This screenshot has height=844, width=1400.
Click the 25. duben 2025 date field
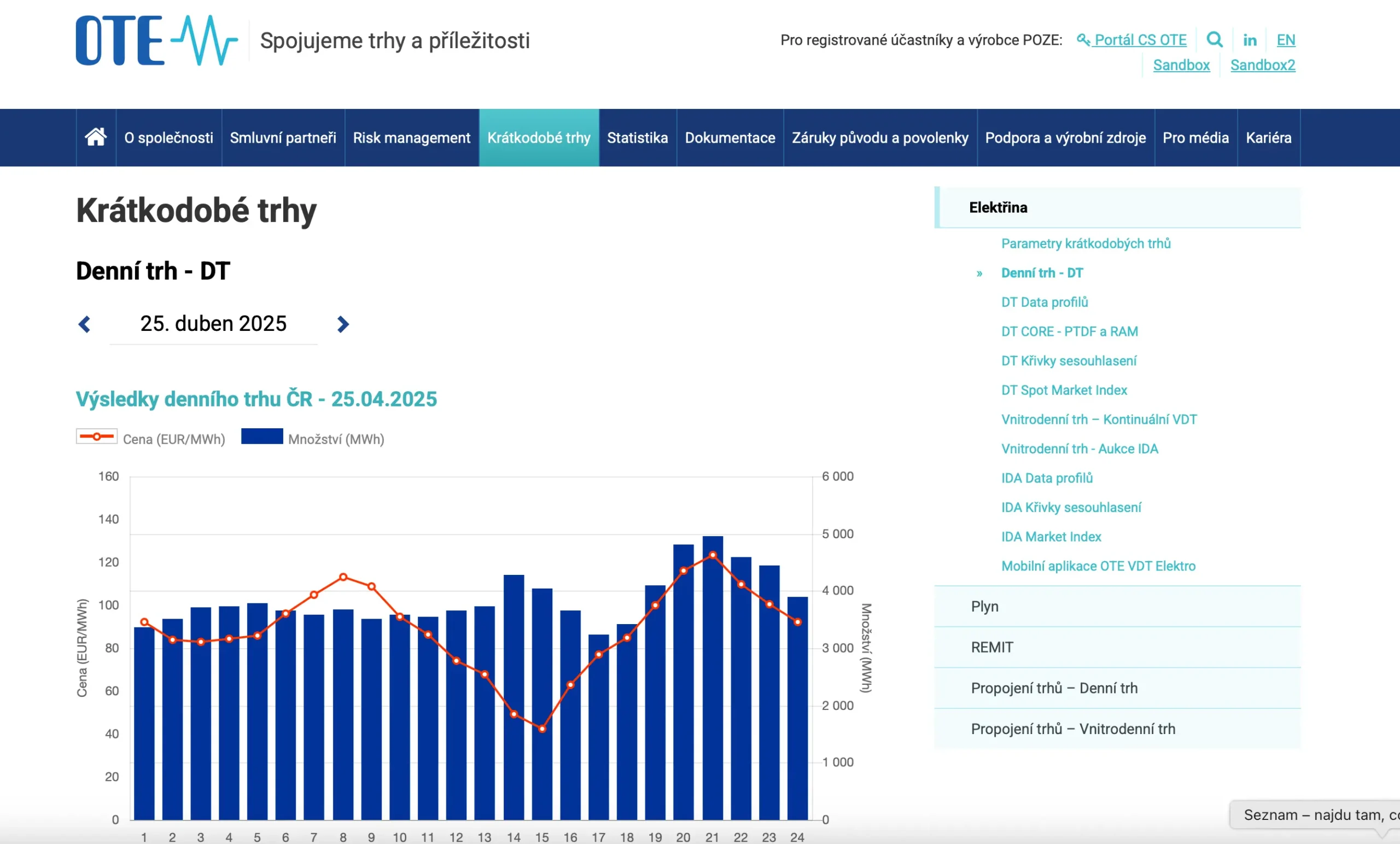(213, 324)
